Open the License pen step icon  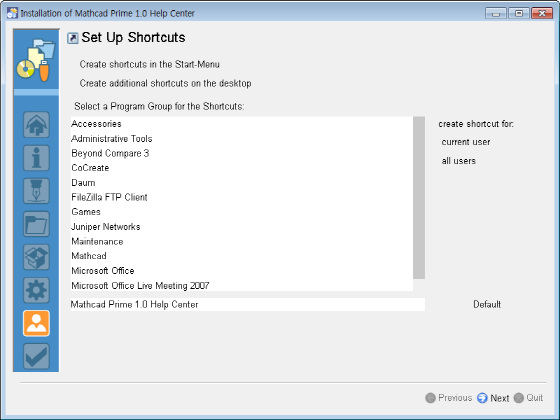pyautogui.click(x=36, y=191)
